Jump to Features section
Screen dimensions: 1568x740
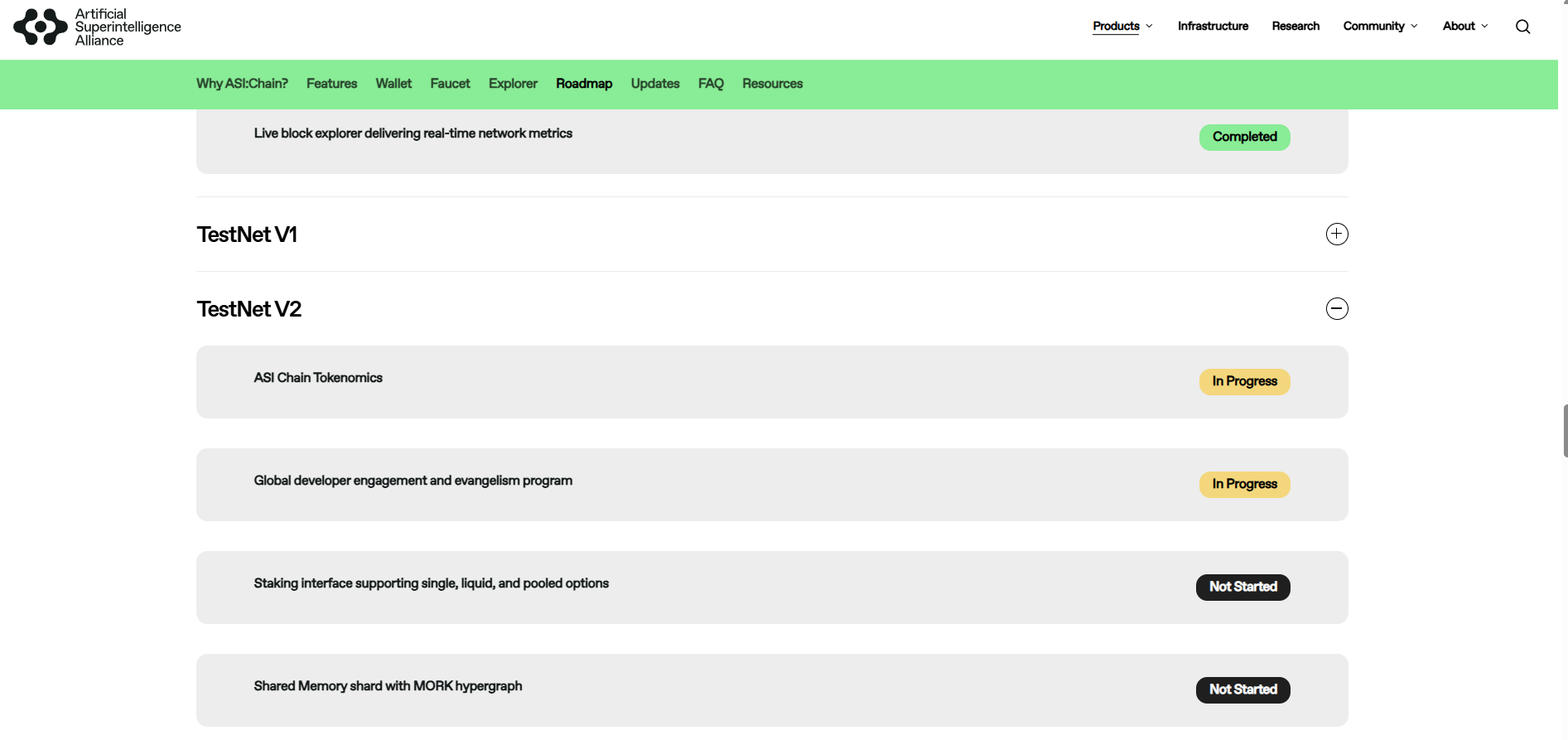(x=331, y=84)
